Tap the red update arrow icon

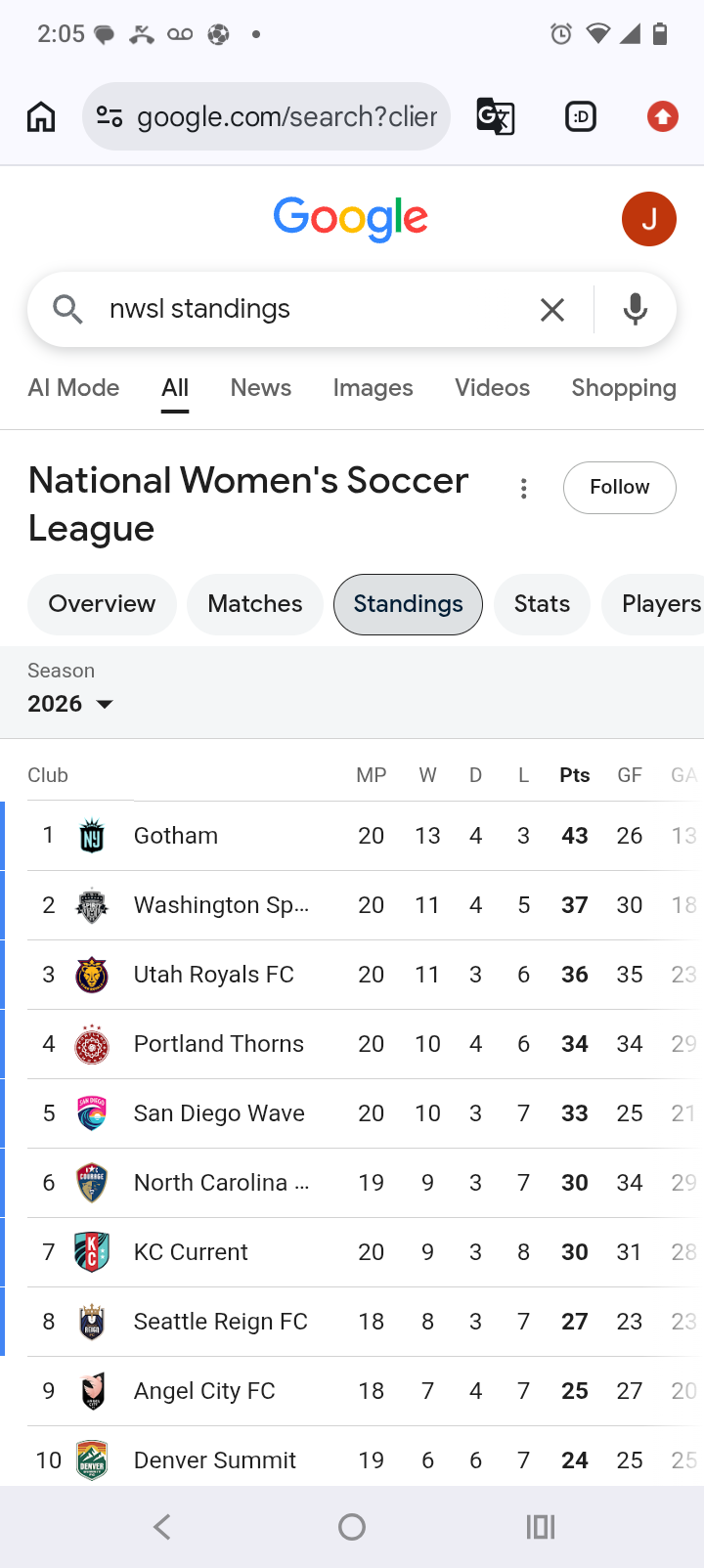pos(663,116)
